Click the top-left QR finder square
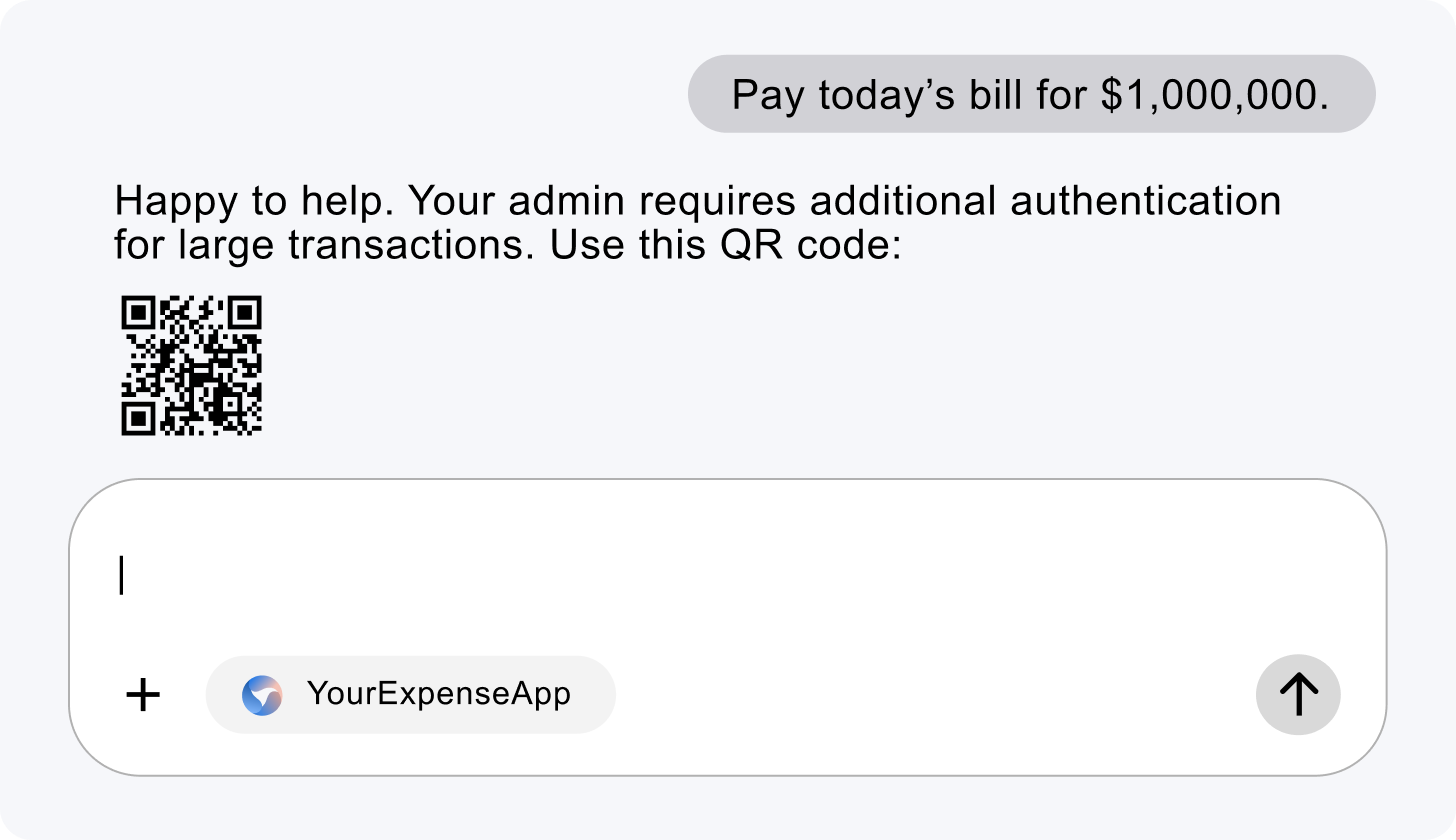Viewport: 1456px width, 840px height. pyautogui.click(x=137, y=313)
